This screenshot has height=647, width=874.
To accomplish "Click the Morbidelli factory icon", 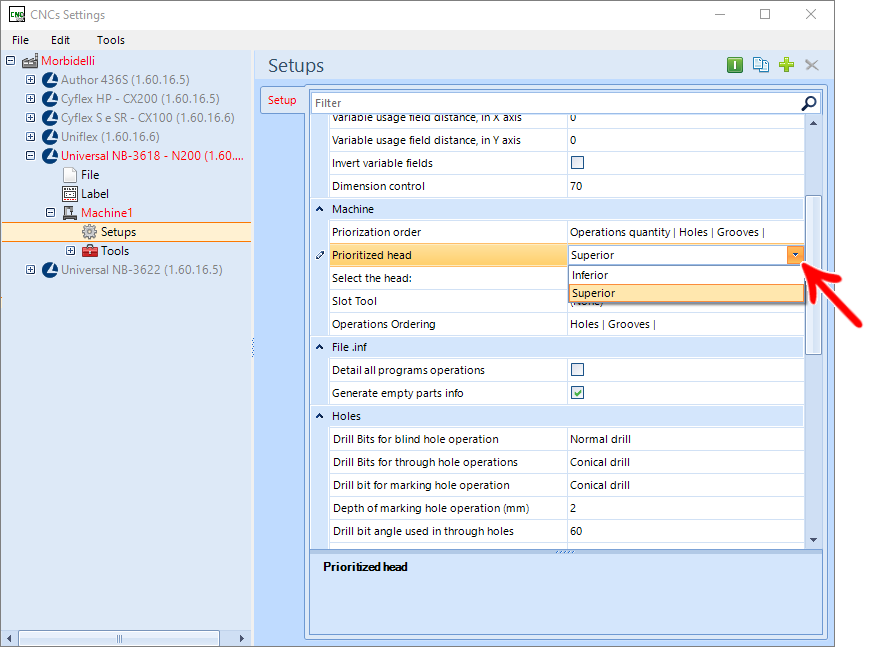I will (30, 61).
